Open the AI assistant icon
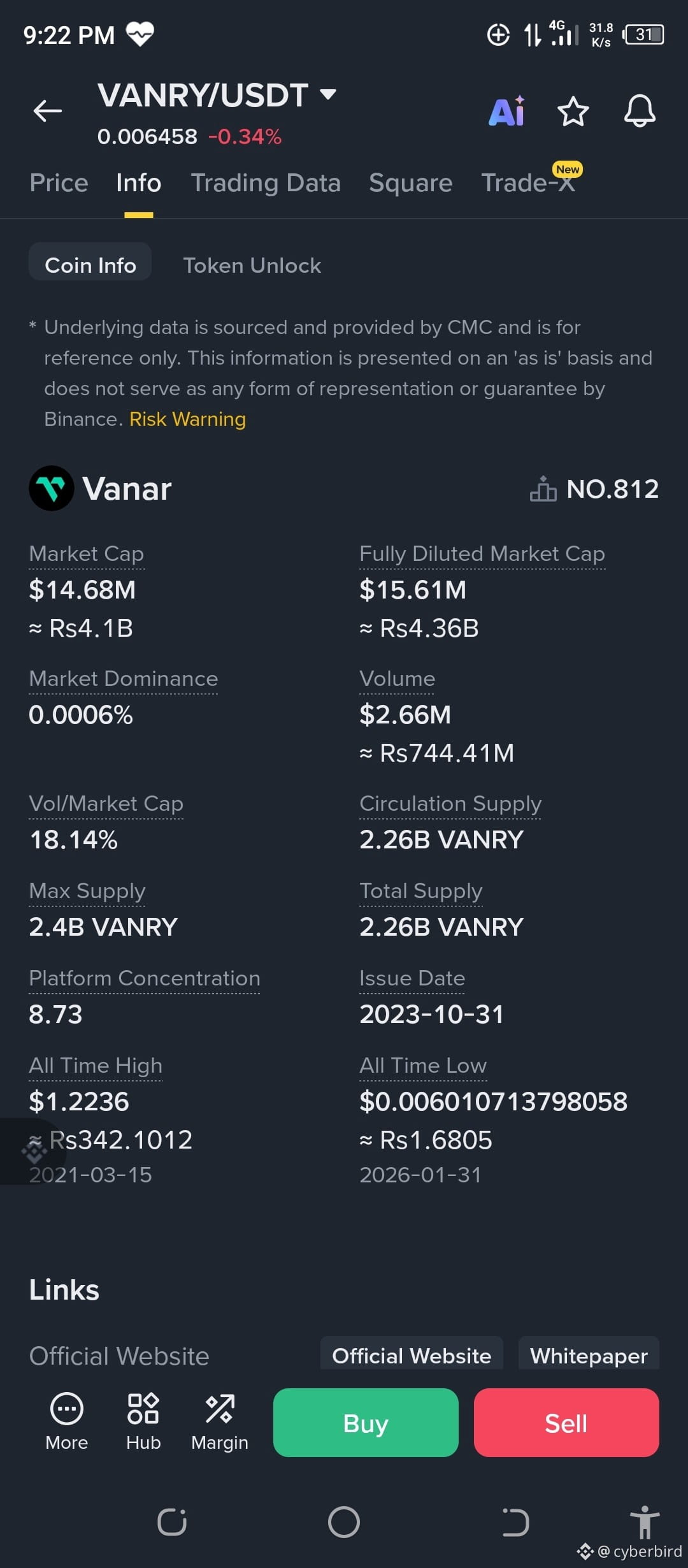 pyautogui.click(x=506, y=112)
